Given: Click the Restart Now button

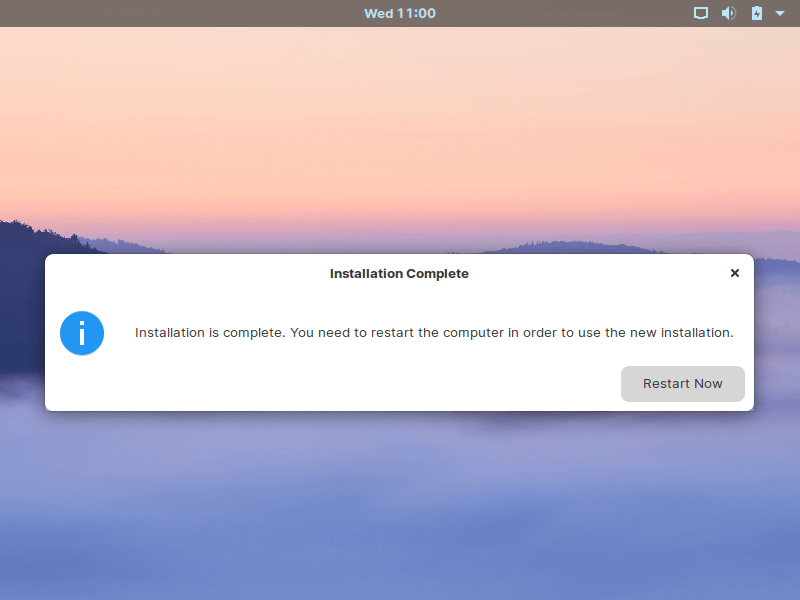Looking at the screenshot, I should 682,384.
